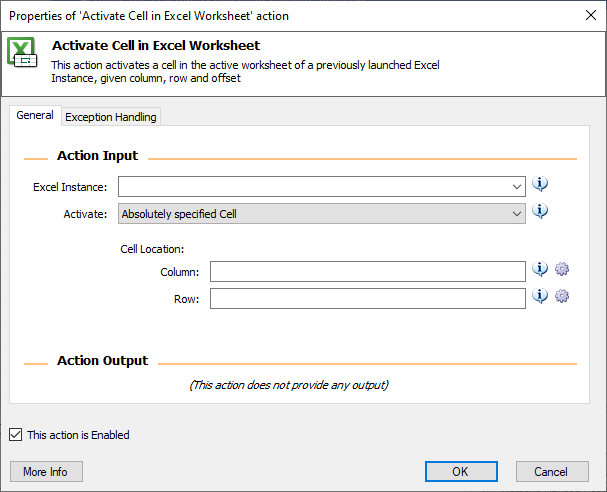Click the info icon beside Activate dropdown
This screenshot has width=607, height=492.
point(540,211)
